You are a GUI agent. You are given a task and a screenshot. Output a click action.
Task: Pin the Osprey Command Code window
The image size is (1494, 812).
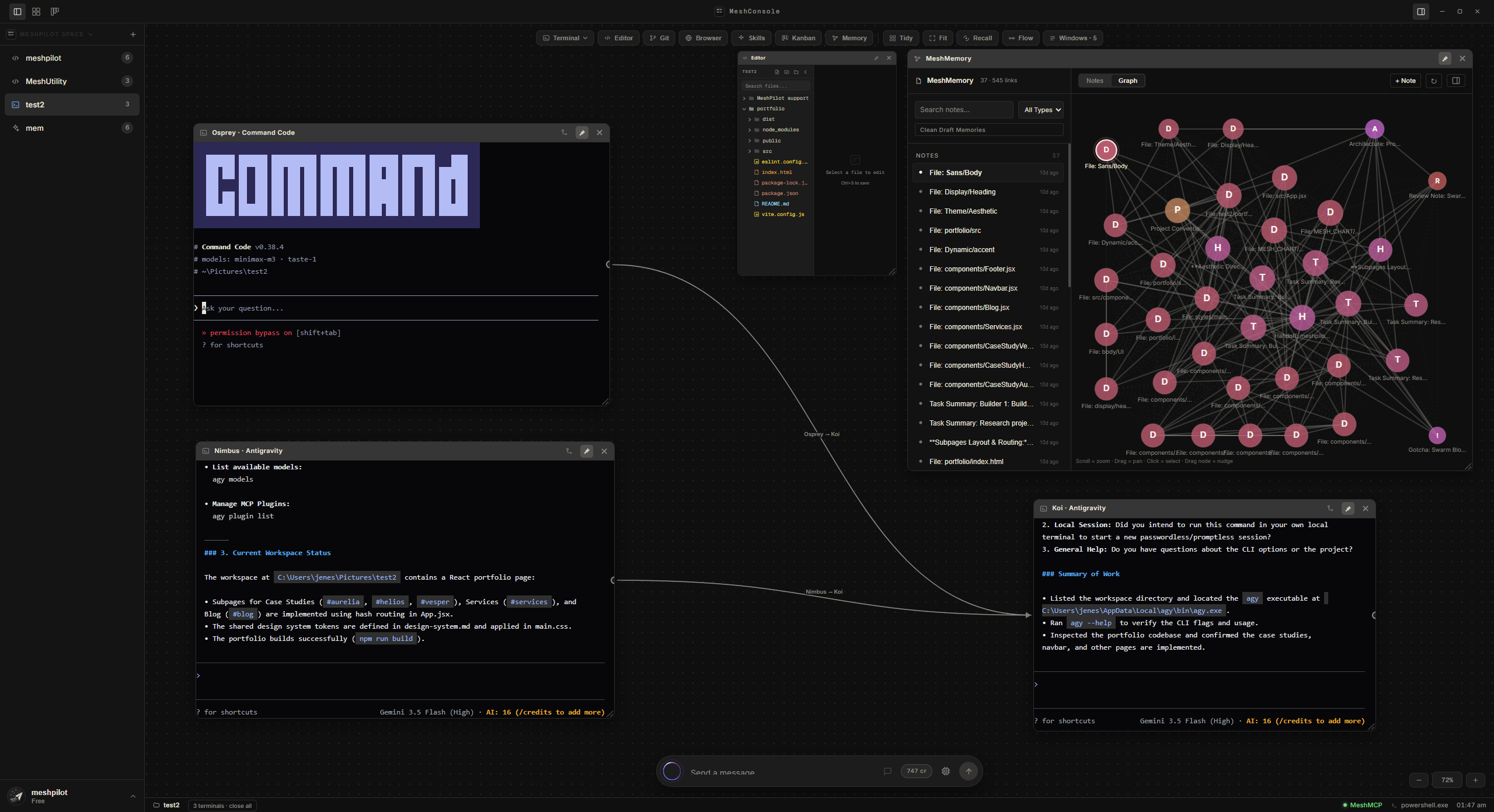582,133
